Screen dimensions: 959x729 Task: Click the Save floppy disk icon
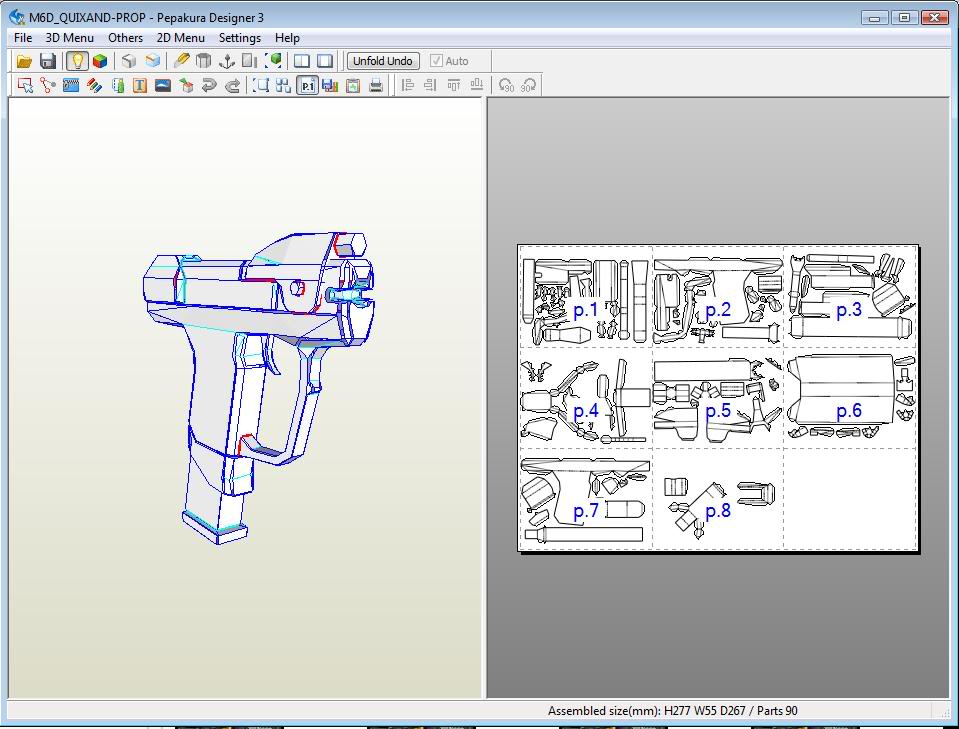point(48,61)
